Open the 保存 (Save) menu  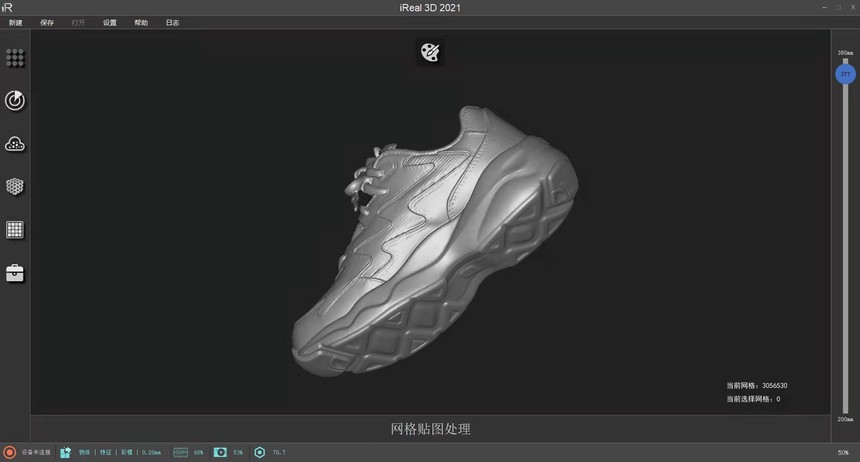coord(47,22)
